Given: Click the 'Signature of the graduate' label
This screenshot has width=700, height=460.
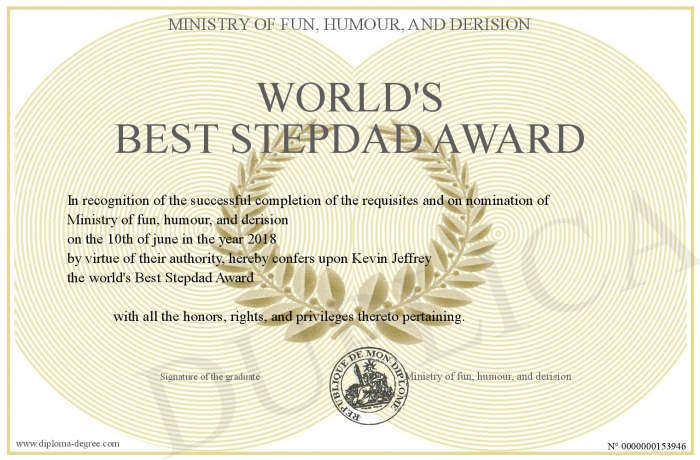Looking at the screenshot, I should [x=210, y=377].
